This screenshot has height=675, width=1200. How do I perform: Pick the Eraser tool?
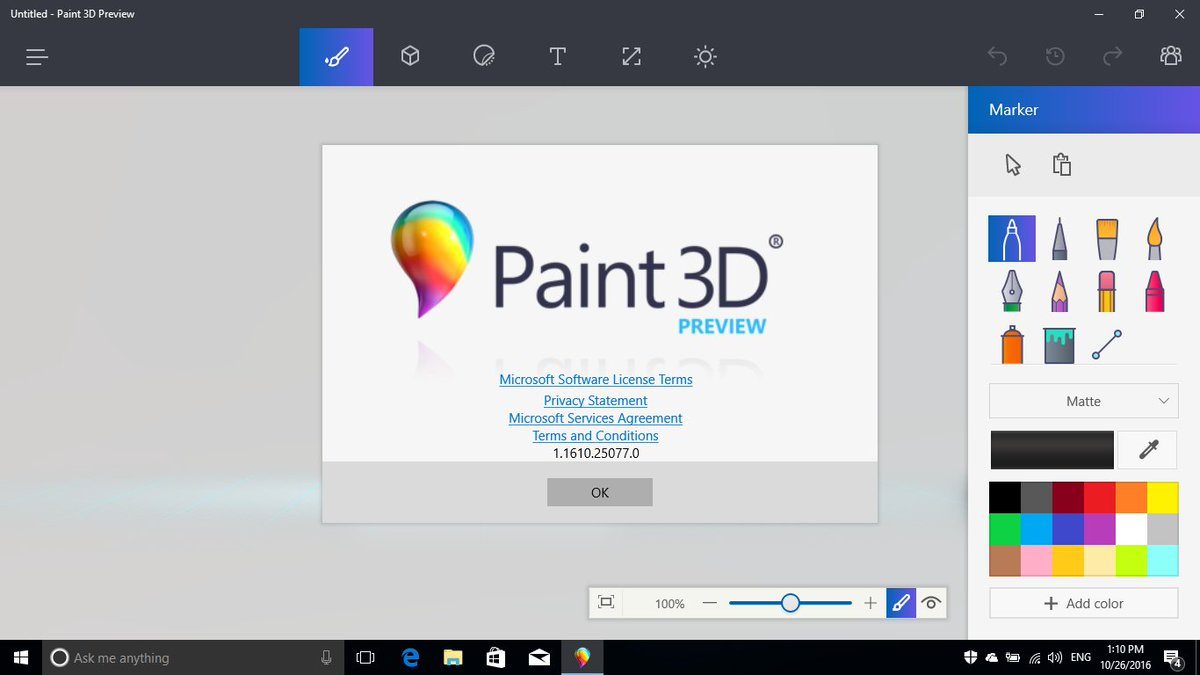click(1106, 291)
